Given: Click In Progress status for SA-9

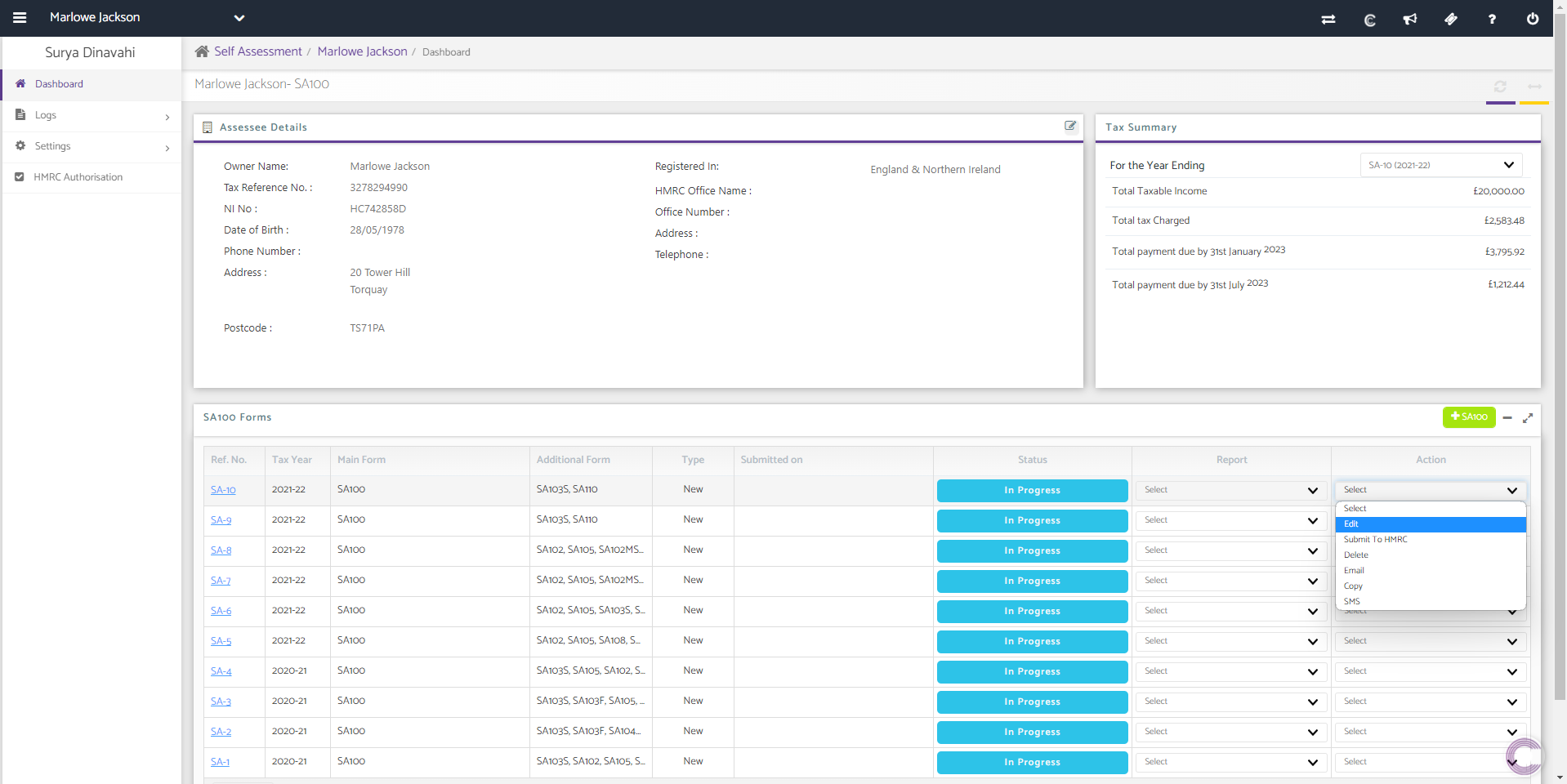Looking at the screenshot, I should (1032, 520).
